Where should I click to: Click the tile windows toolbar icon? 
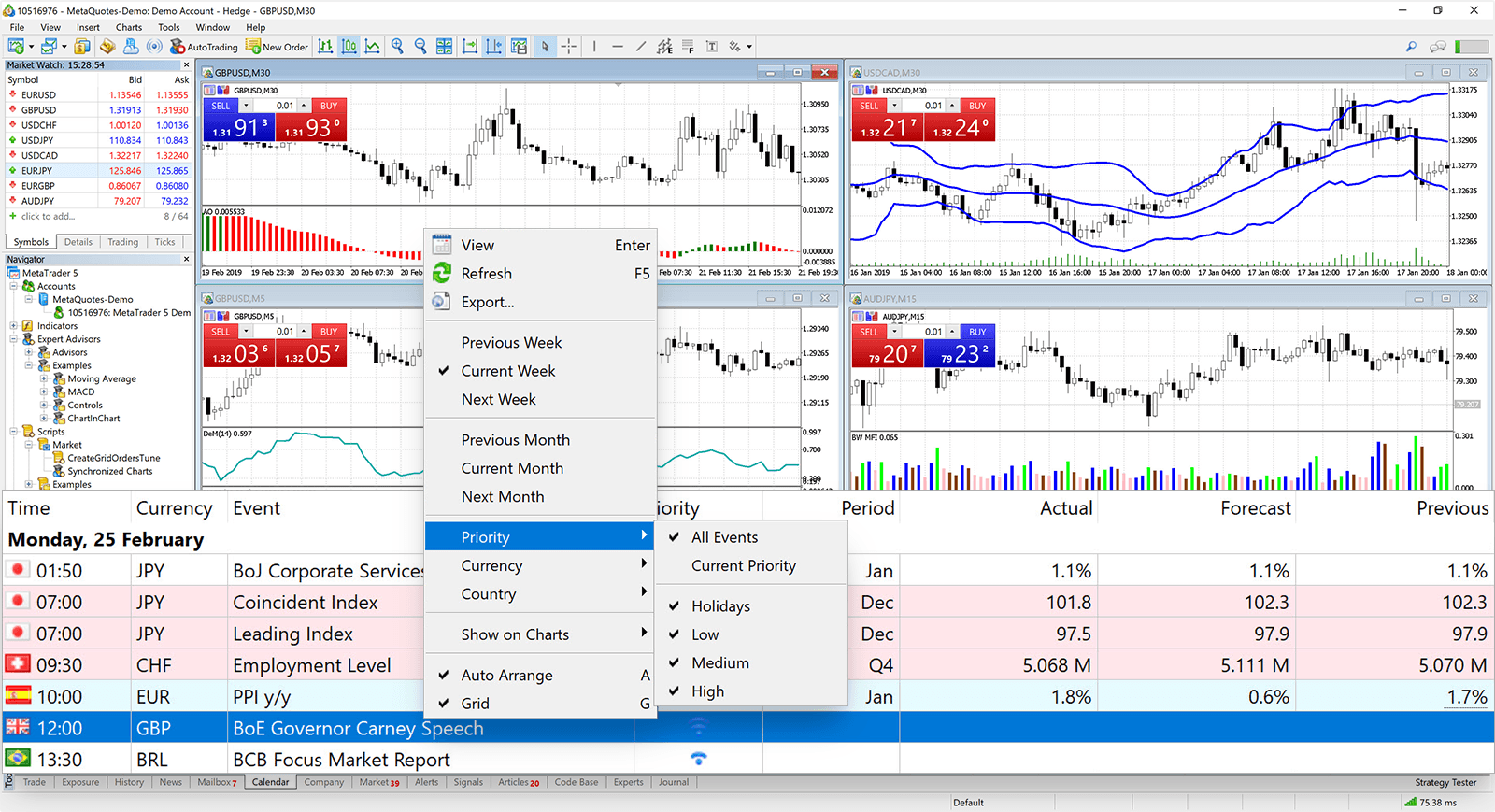coord(444,47)
